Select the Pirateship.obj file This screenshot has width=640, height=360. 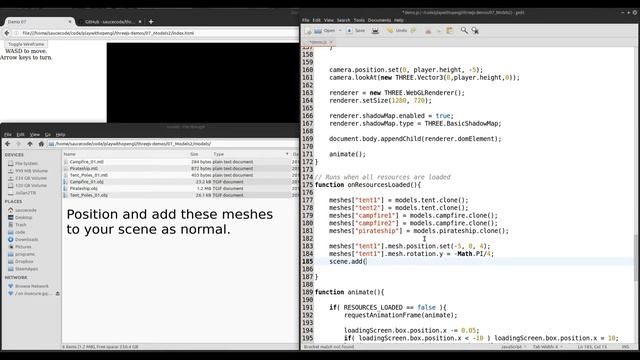[x=84, y=189]
